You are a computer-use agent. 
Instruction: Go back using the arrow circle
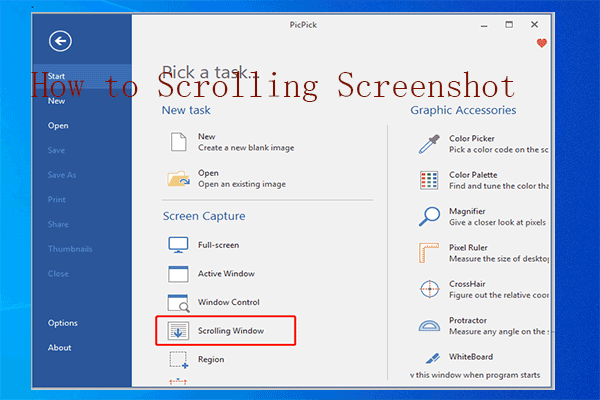[x=60, y=41]
